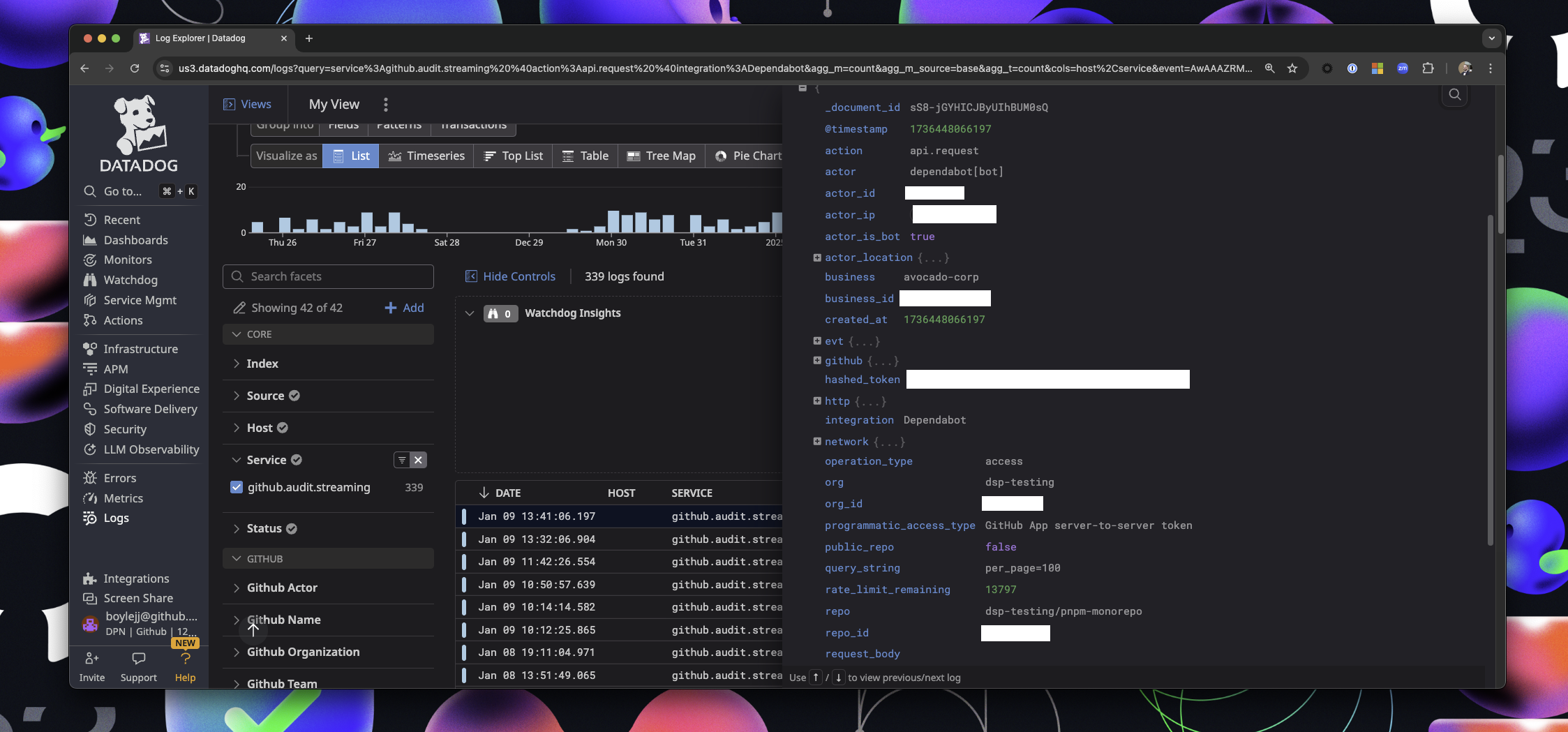Open Infrastructure in the sidebar
The width and height of the screenshot is (1568, 732).
130,349
